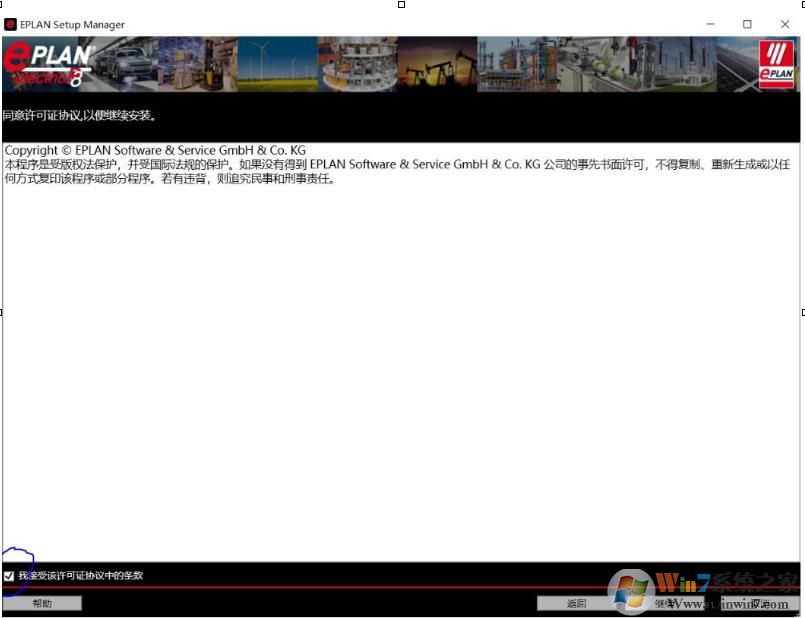
Task: Click the red EPLAN logo badge
Action: [776, 64]
